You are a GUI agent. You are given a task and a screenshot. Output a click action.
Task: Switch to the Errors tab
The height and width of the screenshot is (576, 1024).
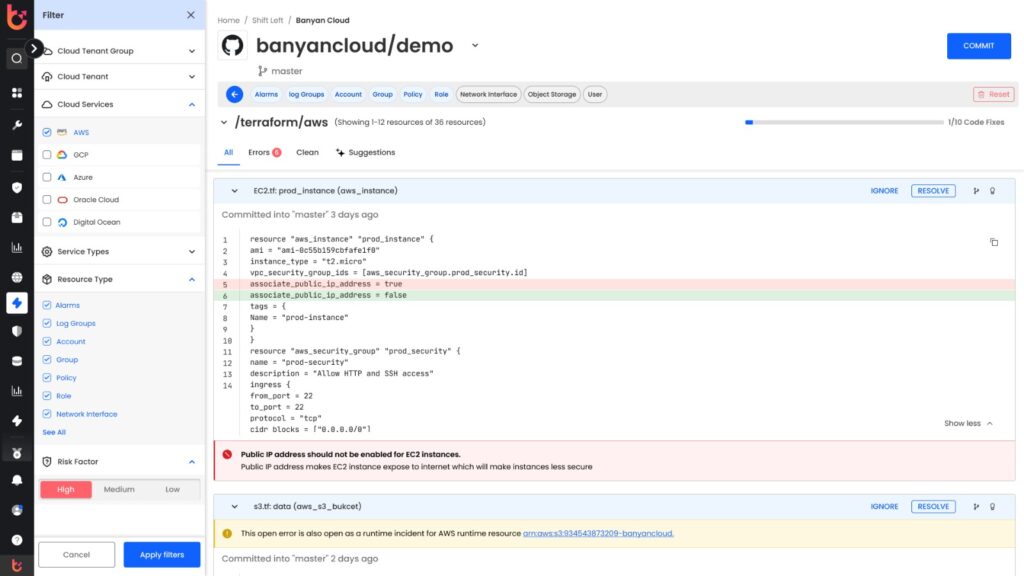click(x=264, y=153)
